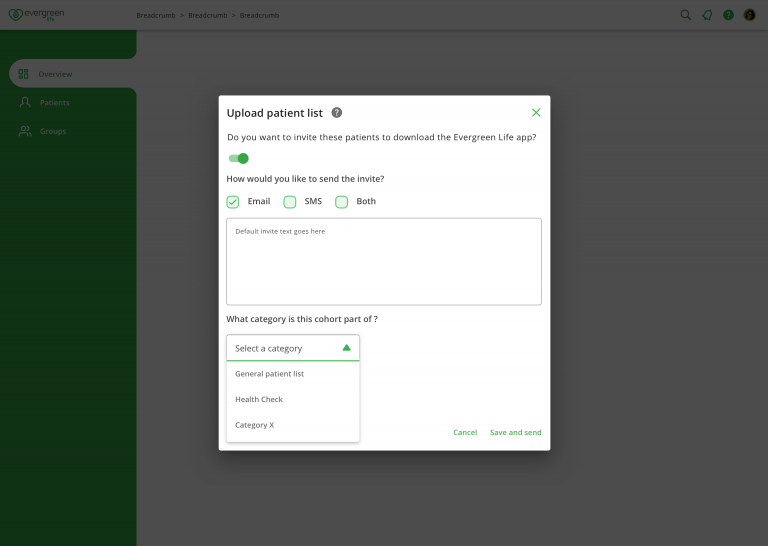768x546 pixels.
Task: Click the Patients person icon in sidebar
Action: (25, 103)
